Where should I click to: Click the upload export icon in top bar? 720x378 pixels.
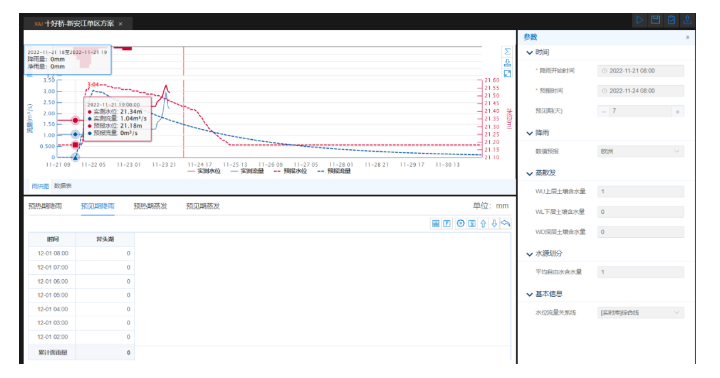(687, 20)
